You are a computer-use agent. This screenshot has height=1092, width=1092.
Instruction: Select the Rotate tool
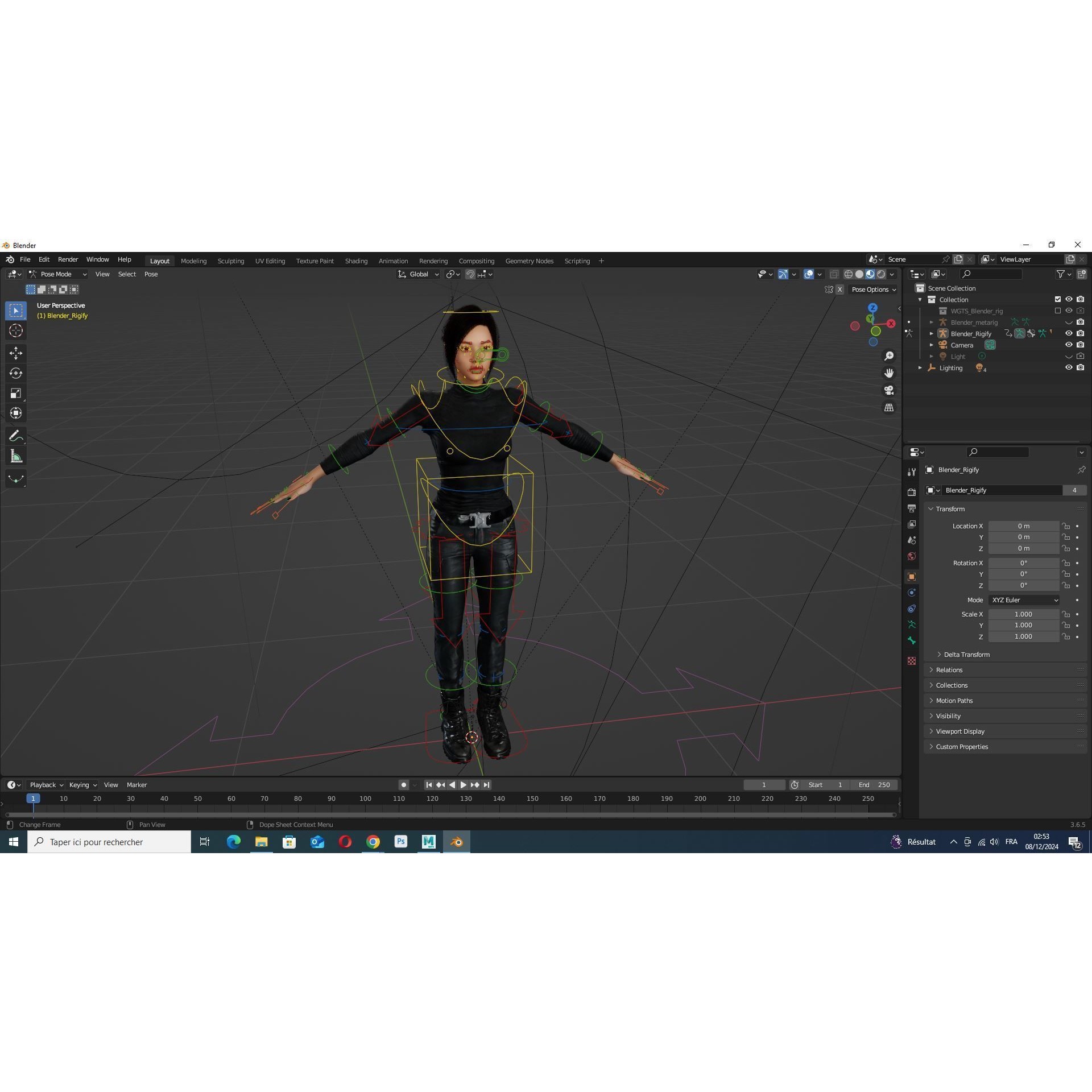[x=16, y=373]
